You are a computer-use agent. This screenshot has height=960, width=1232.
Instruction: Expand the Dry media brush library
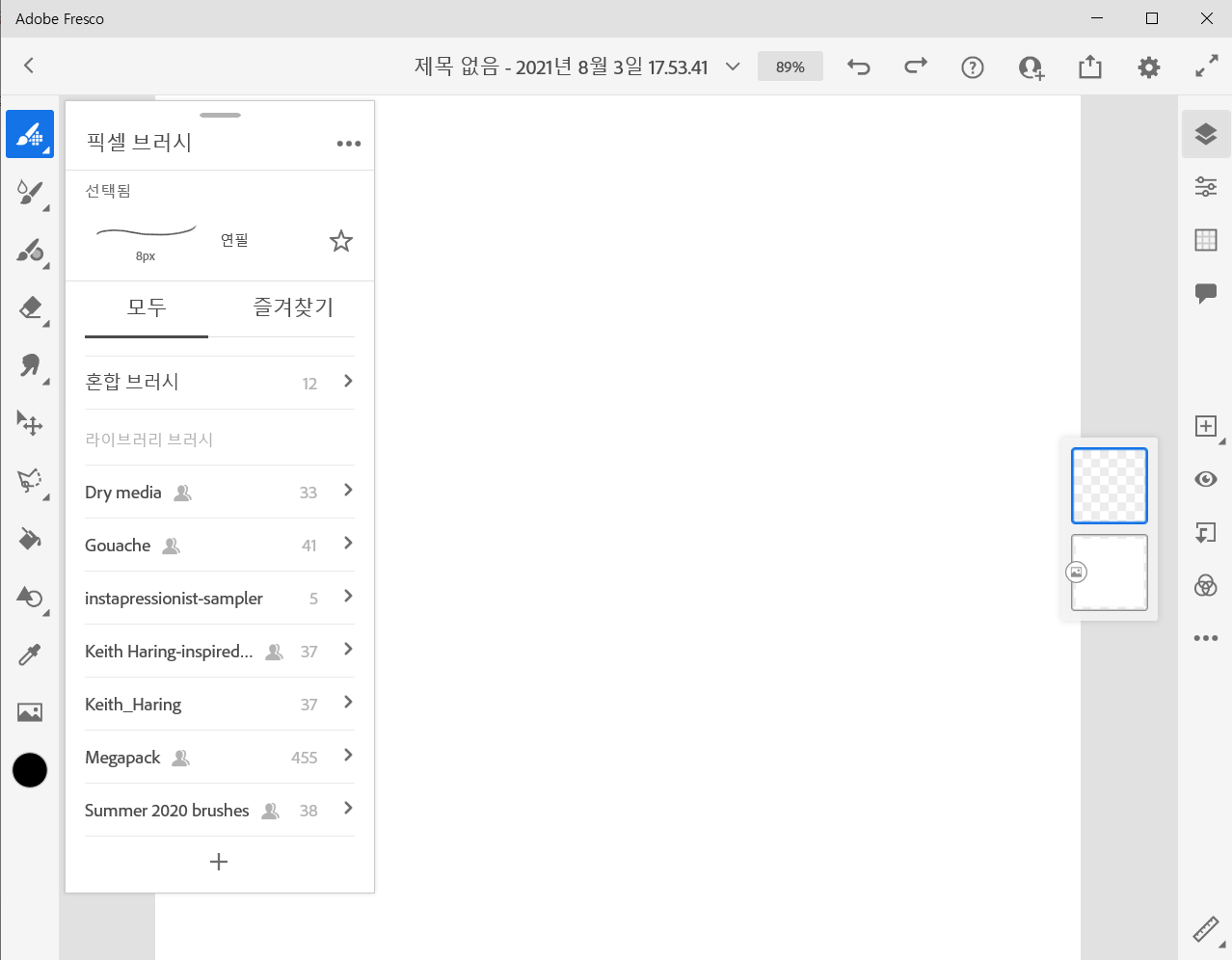point(220,492)
